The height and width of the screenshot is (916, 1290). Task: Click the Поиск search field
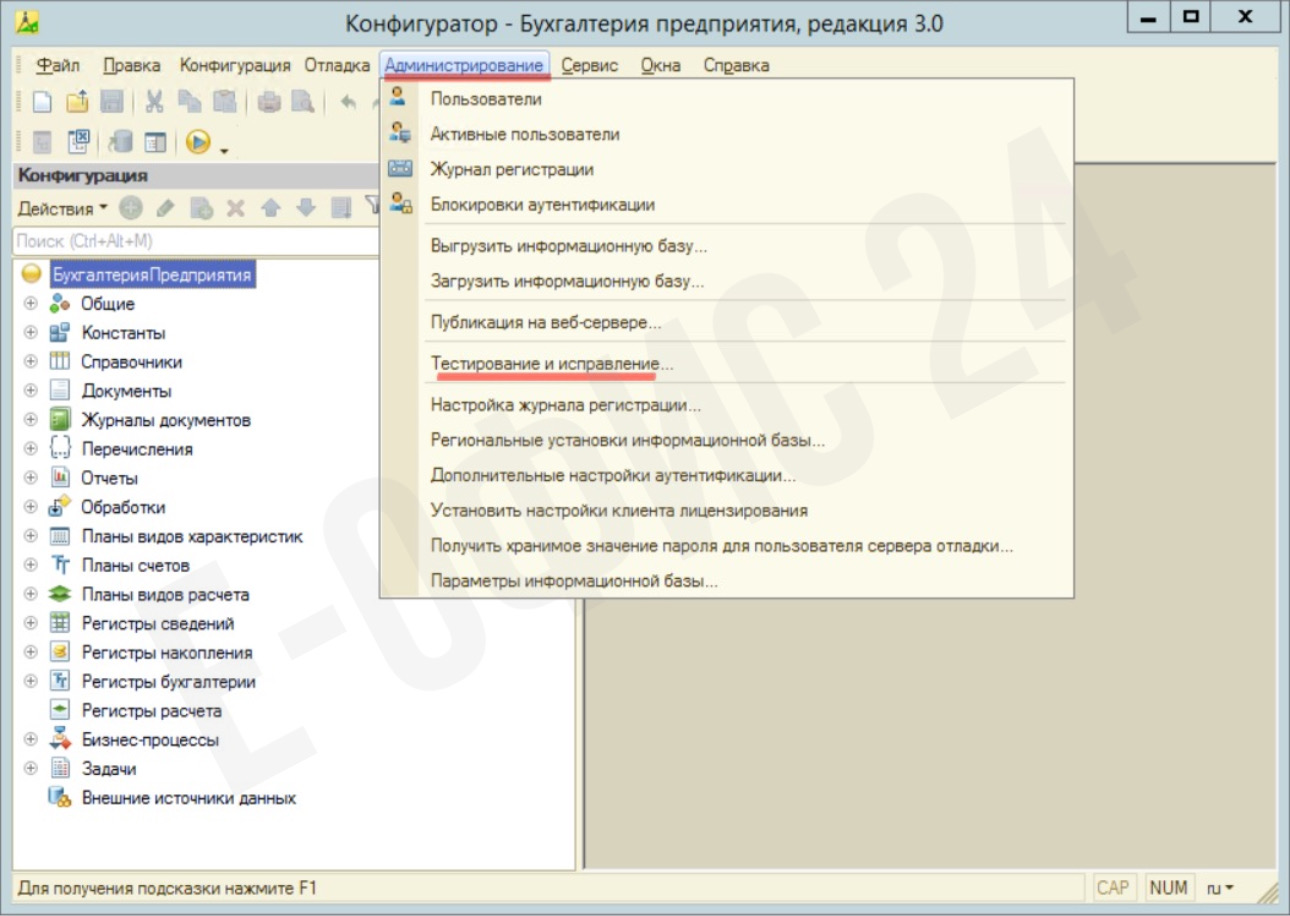pos(195,241)
